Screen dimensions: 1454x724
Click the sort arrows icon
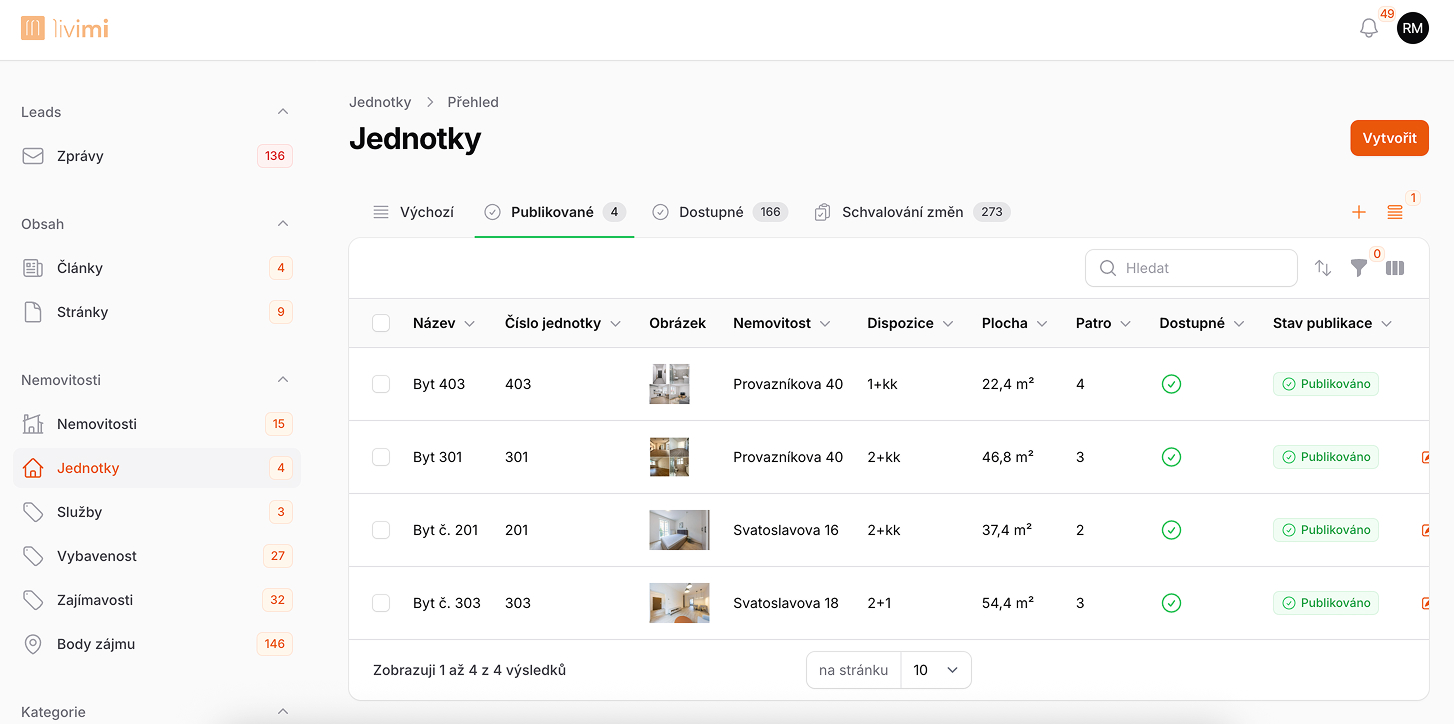point(1323,268)
